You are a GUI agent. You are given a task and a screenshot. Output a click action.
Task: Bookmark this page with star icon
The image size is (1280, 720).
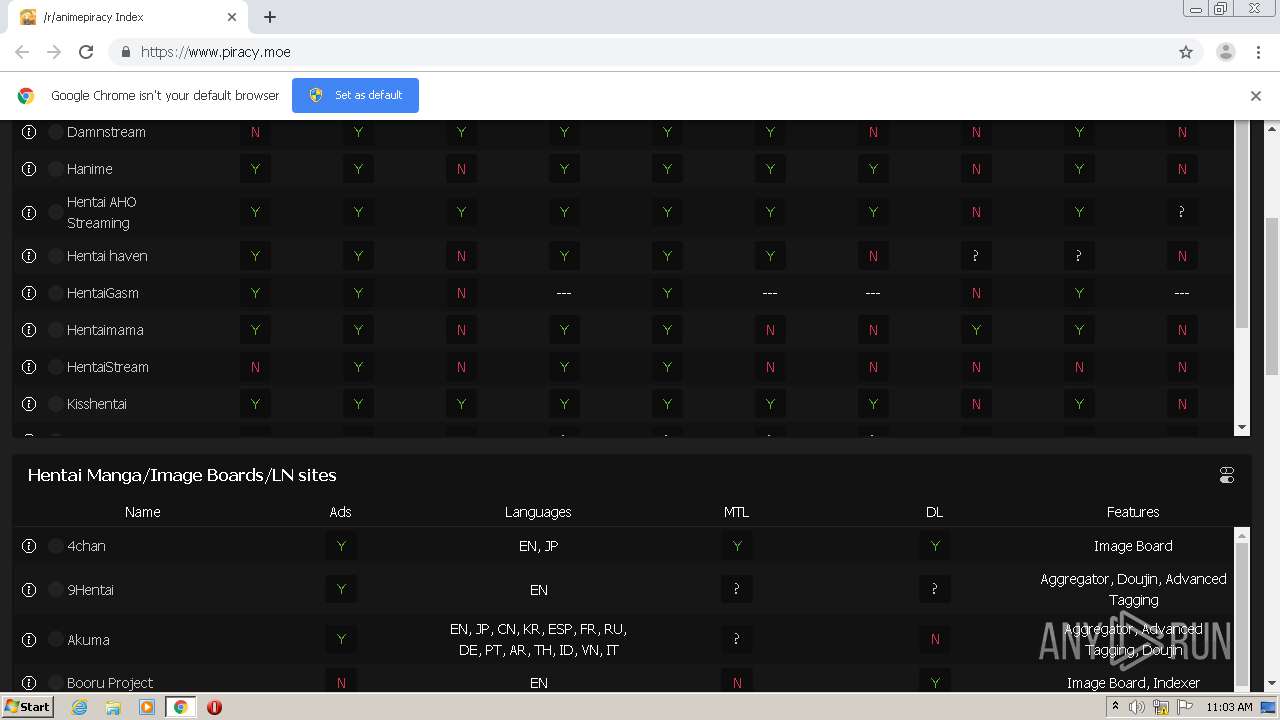tap(1186, 52)
